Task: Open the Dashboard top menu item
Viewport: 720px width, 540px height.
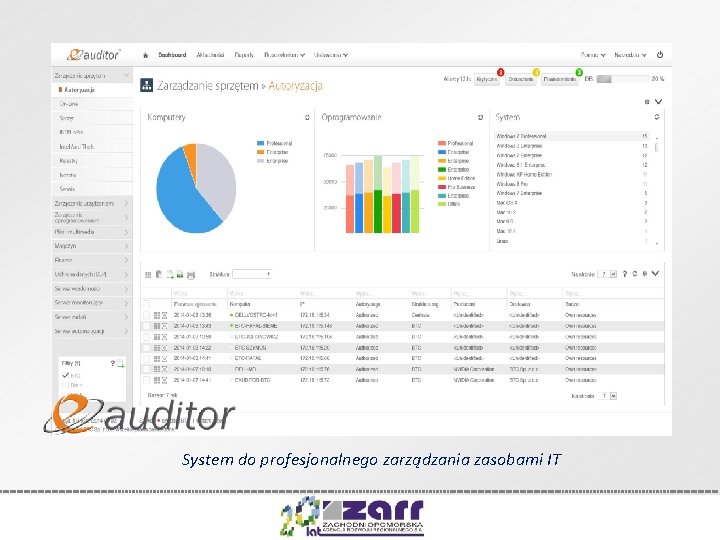Action: [x=172, y=55]
